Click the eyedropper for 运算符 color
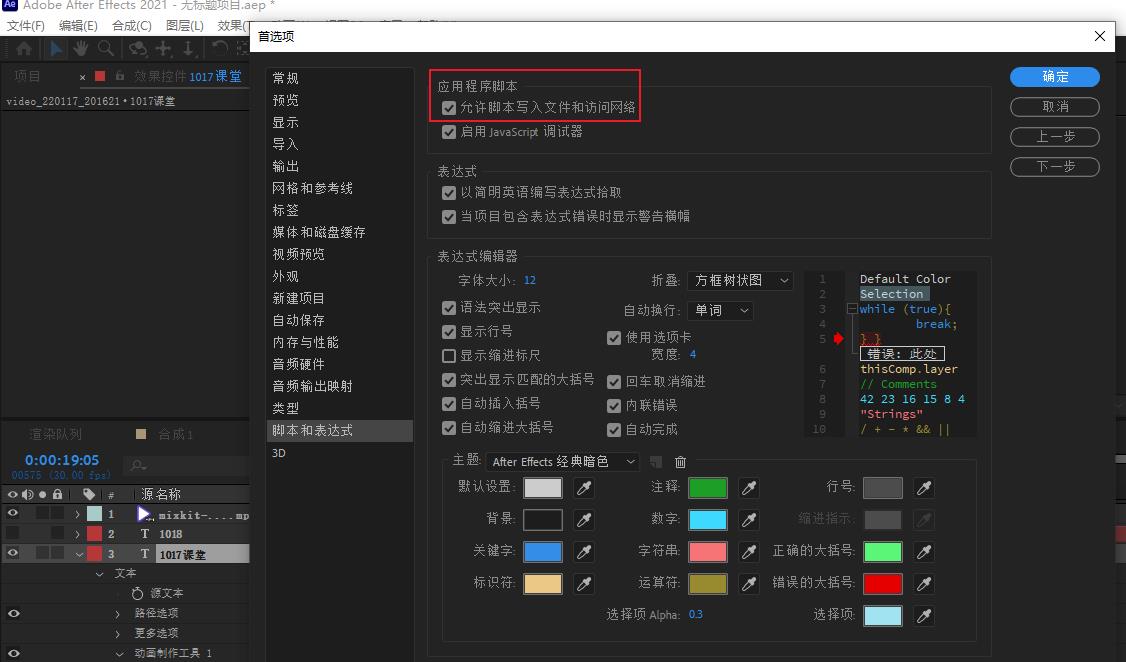Image resolution: width=1126 pixels, height=662 pixels. point(748,584)
